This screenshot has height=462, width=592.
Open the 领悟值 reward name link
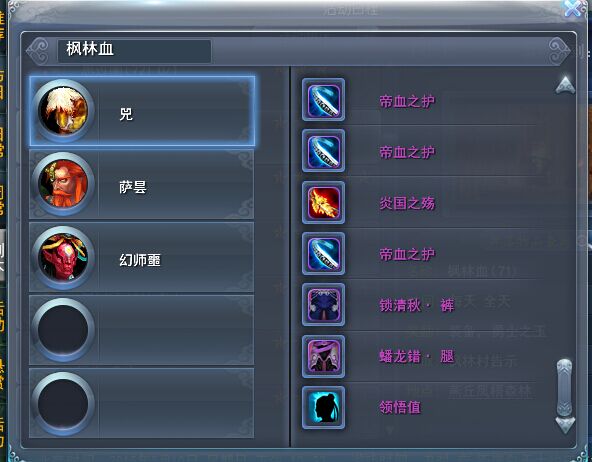400,407
